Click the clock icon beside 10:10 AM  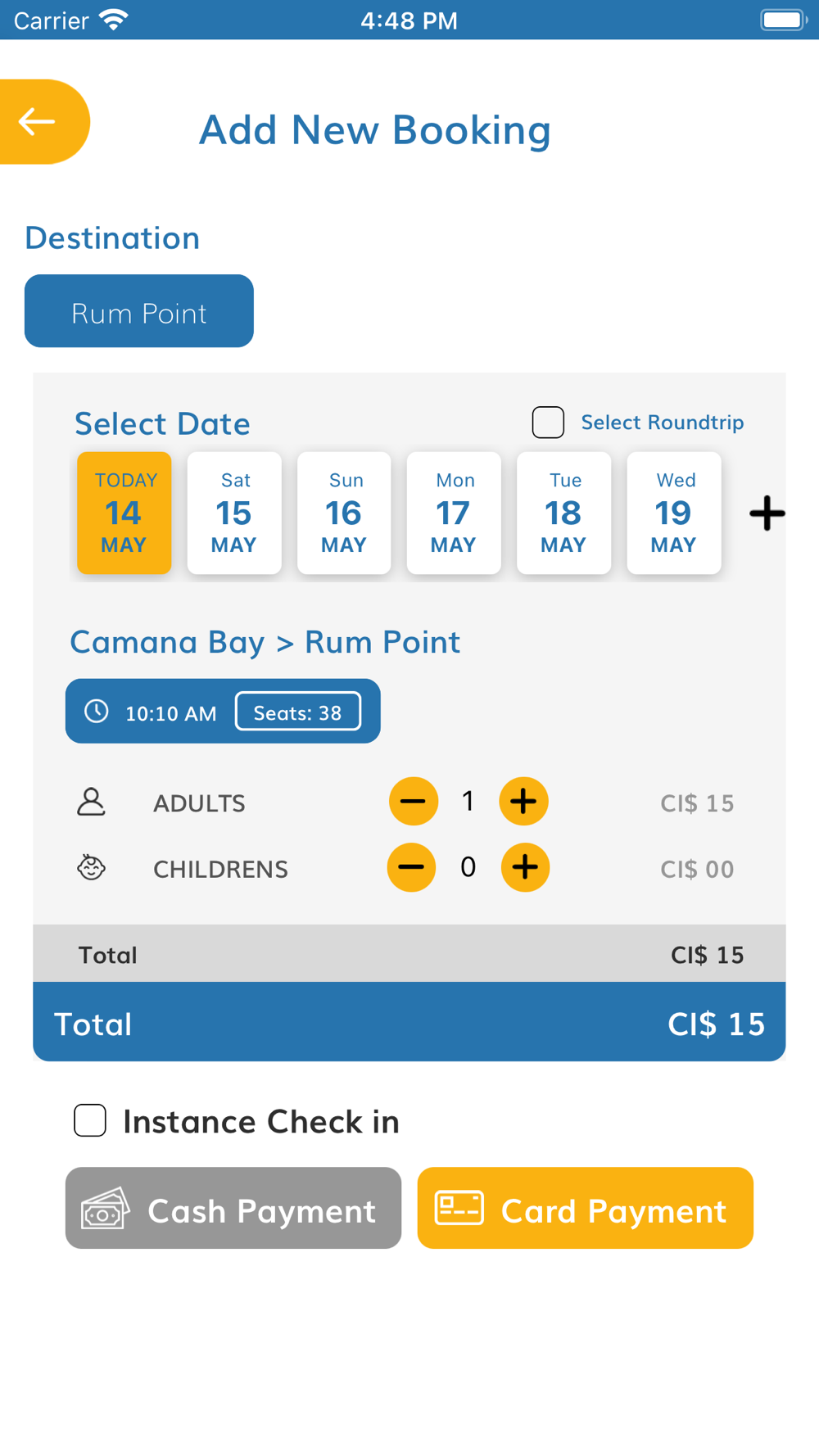tap(97, 711)
